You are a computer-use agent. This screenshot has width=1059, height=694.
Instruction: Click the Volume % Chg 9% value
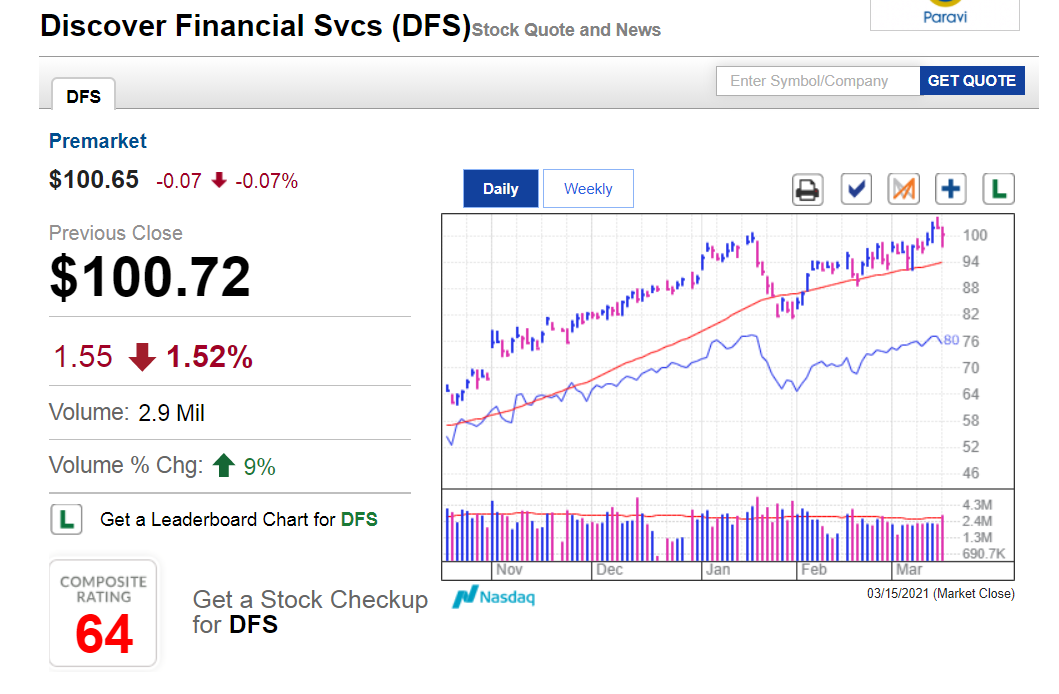(259, 466)
